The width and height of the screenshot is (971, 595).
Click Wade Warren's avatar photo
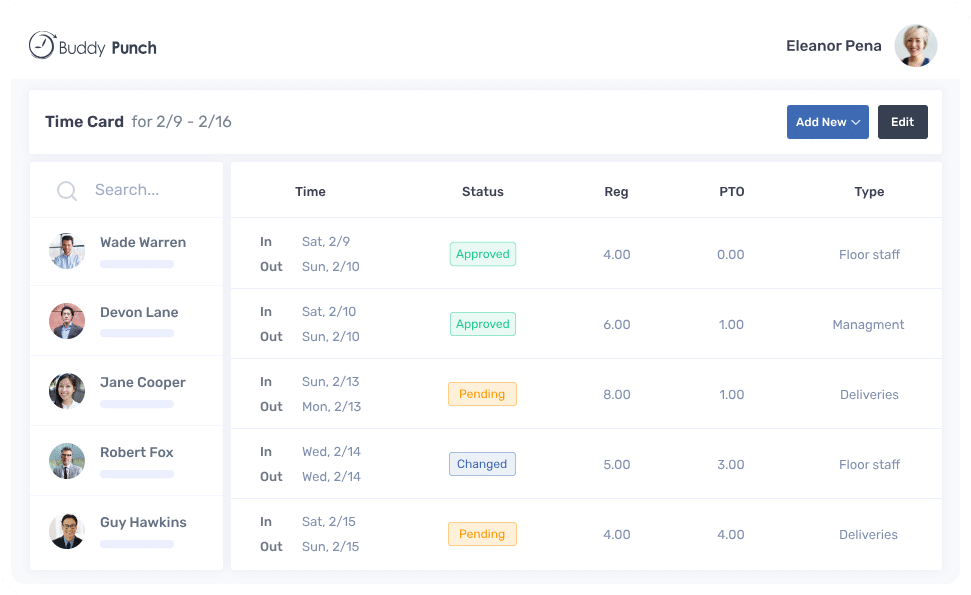[x=67, y=251]
